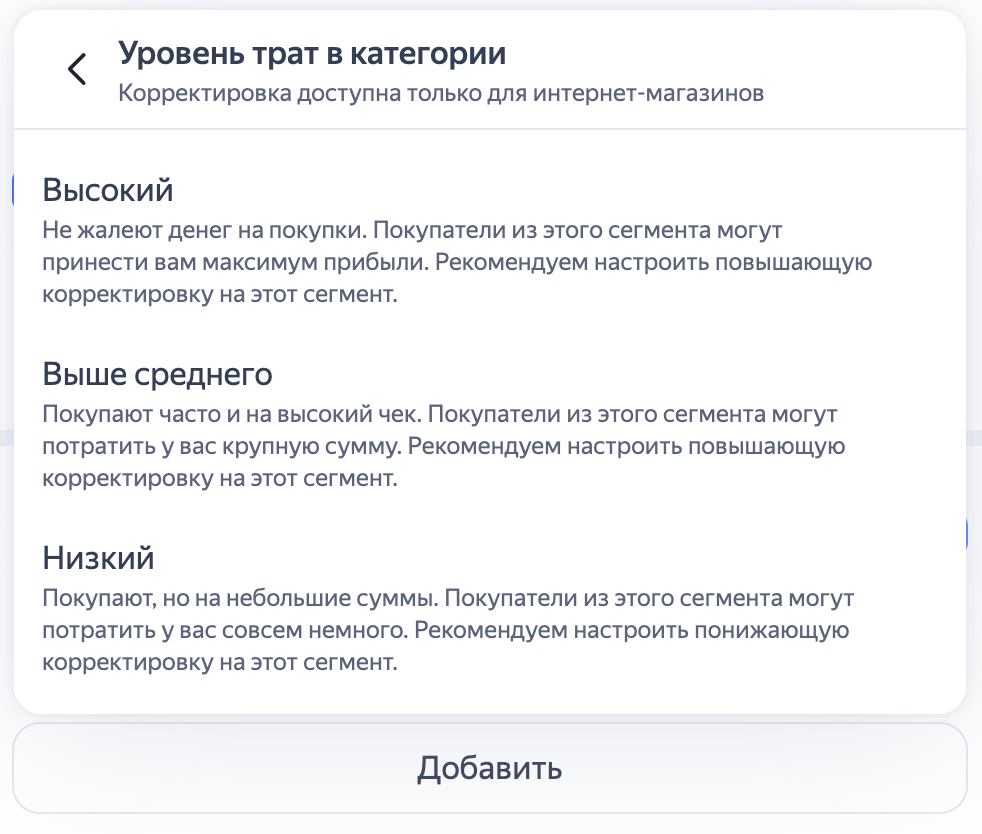Confirm selection with 'Добавить'

489,768
